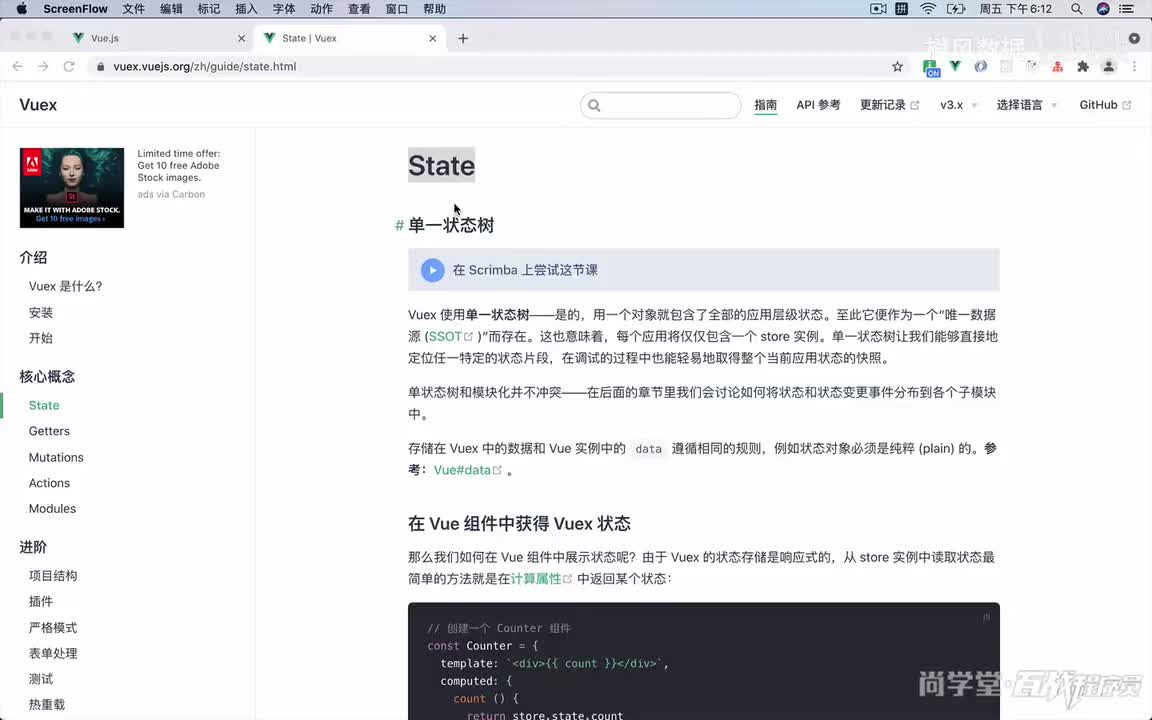Click the Wi-Fi status icon
This screenshot has height=720, width=1152.
(x=928, y=9)
